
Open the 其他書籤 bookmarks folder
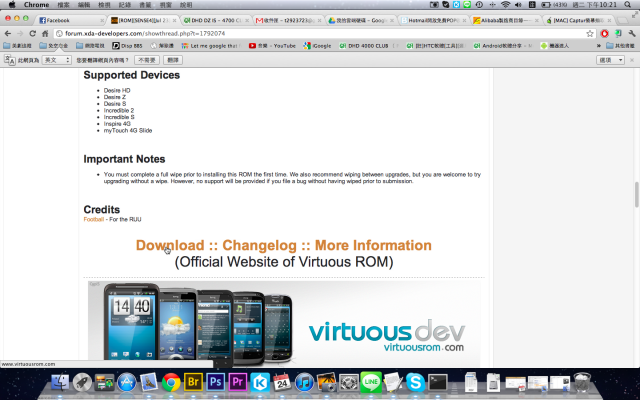pos(620,46)
